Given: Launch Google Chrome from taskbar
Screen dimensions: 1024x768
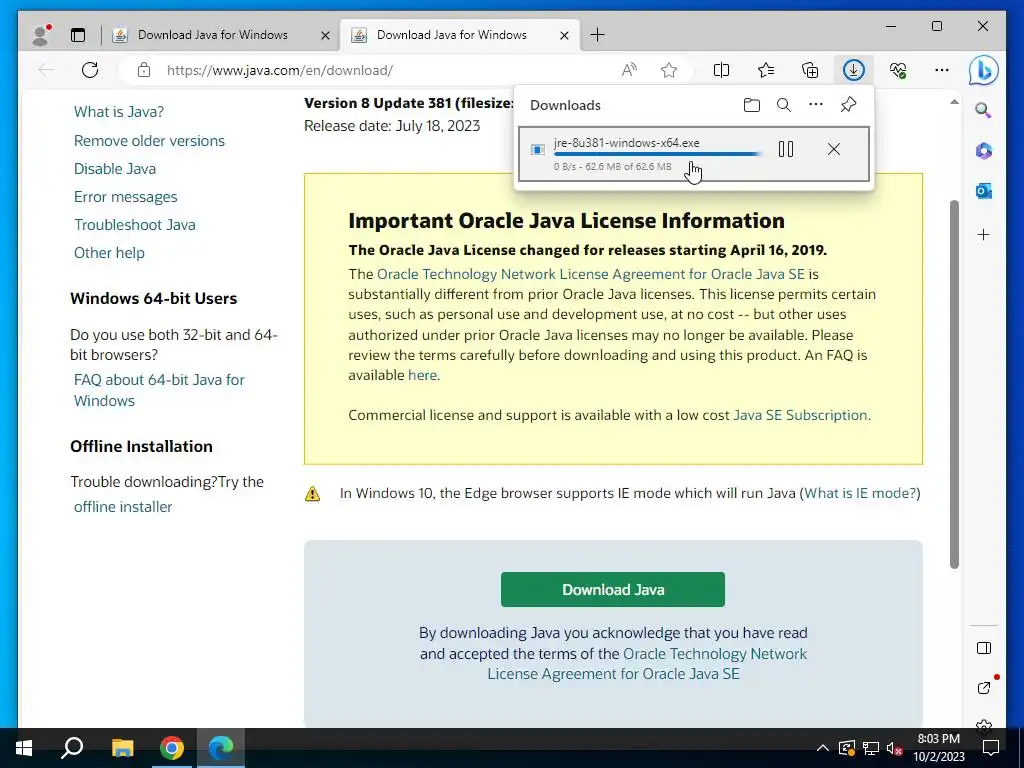Looking at the screenshot, I should (172, 748).
